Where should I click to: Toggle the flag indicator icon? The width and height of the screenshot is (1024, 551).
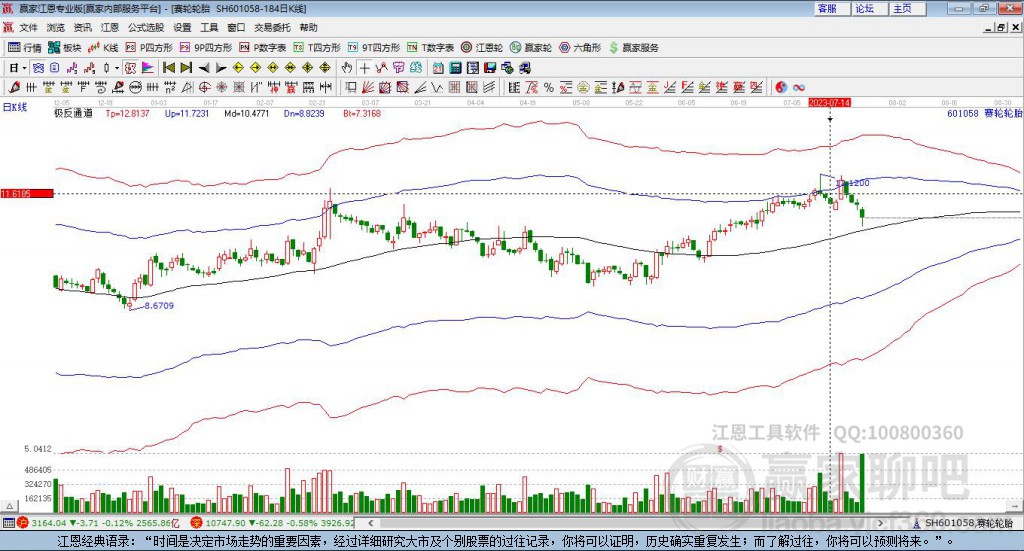pos(148,68)
